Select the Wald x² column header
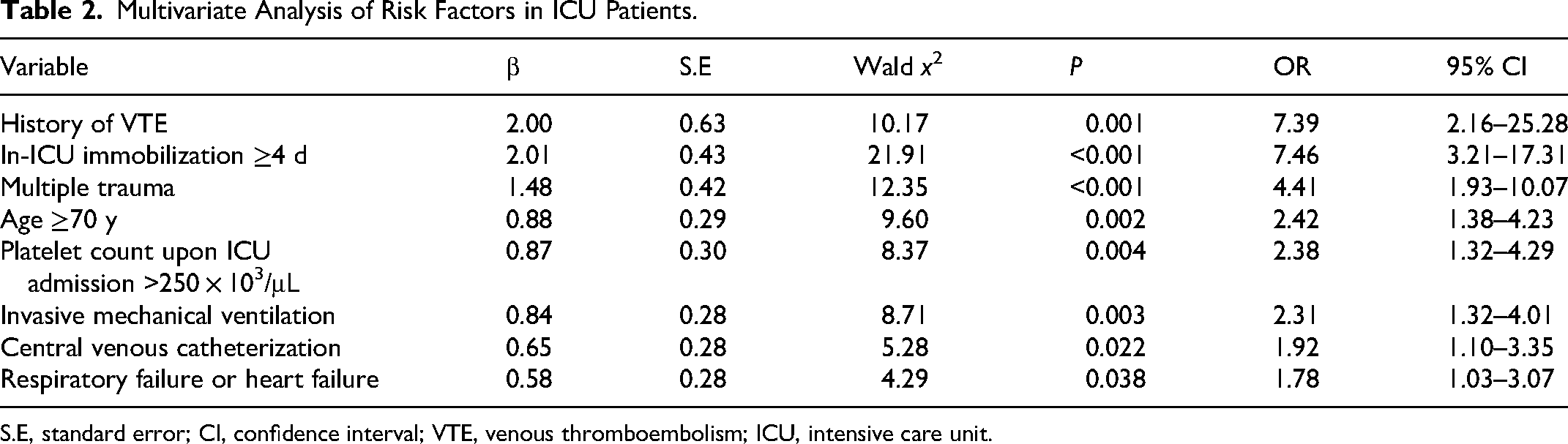1568x444 pixels. coord(897,65)
